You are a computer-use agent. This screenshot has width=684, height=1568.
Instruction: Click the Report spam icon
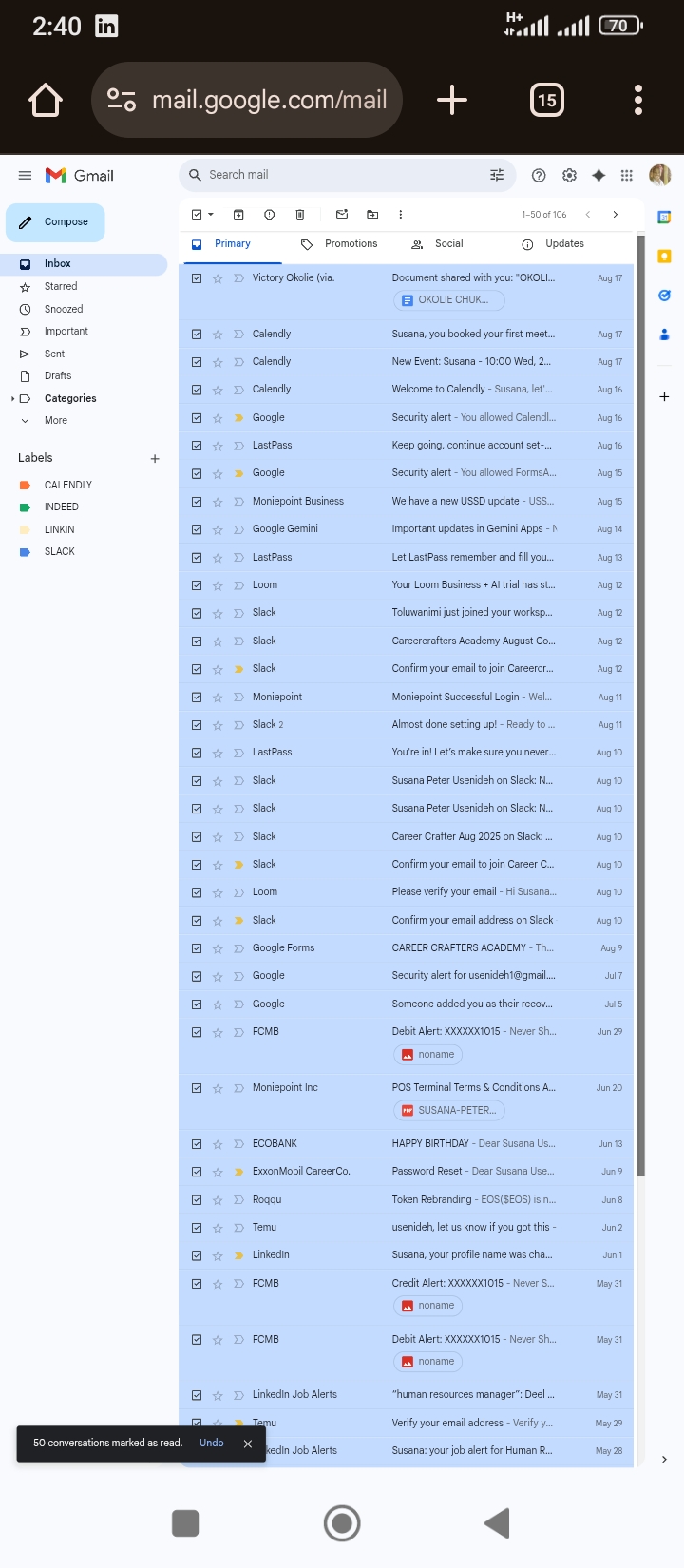pyautogui.click(x=270, y=215)
